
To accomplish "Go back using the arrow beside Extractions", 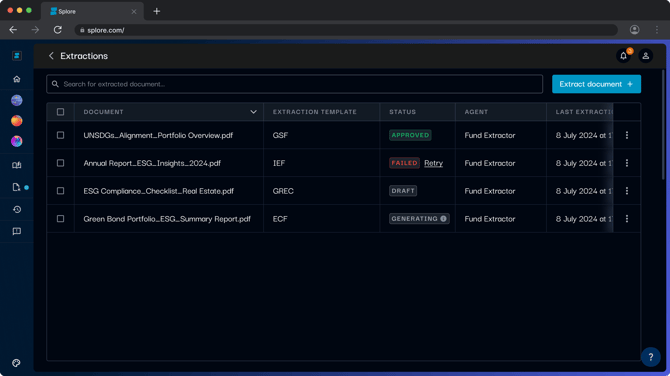I will pyautogui.click(x=51, y=56).
